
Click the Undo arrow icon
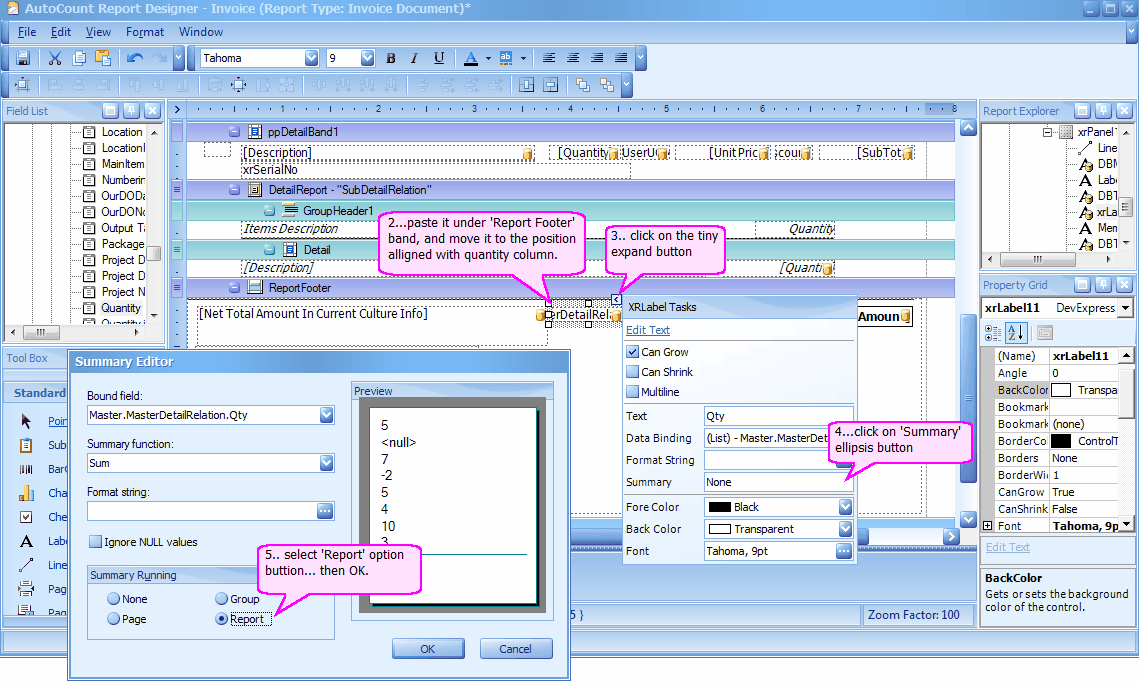tap(134, 58)
